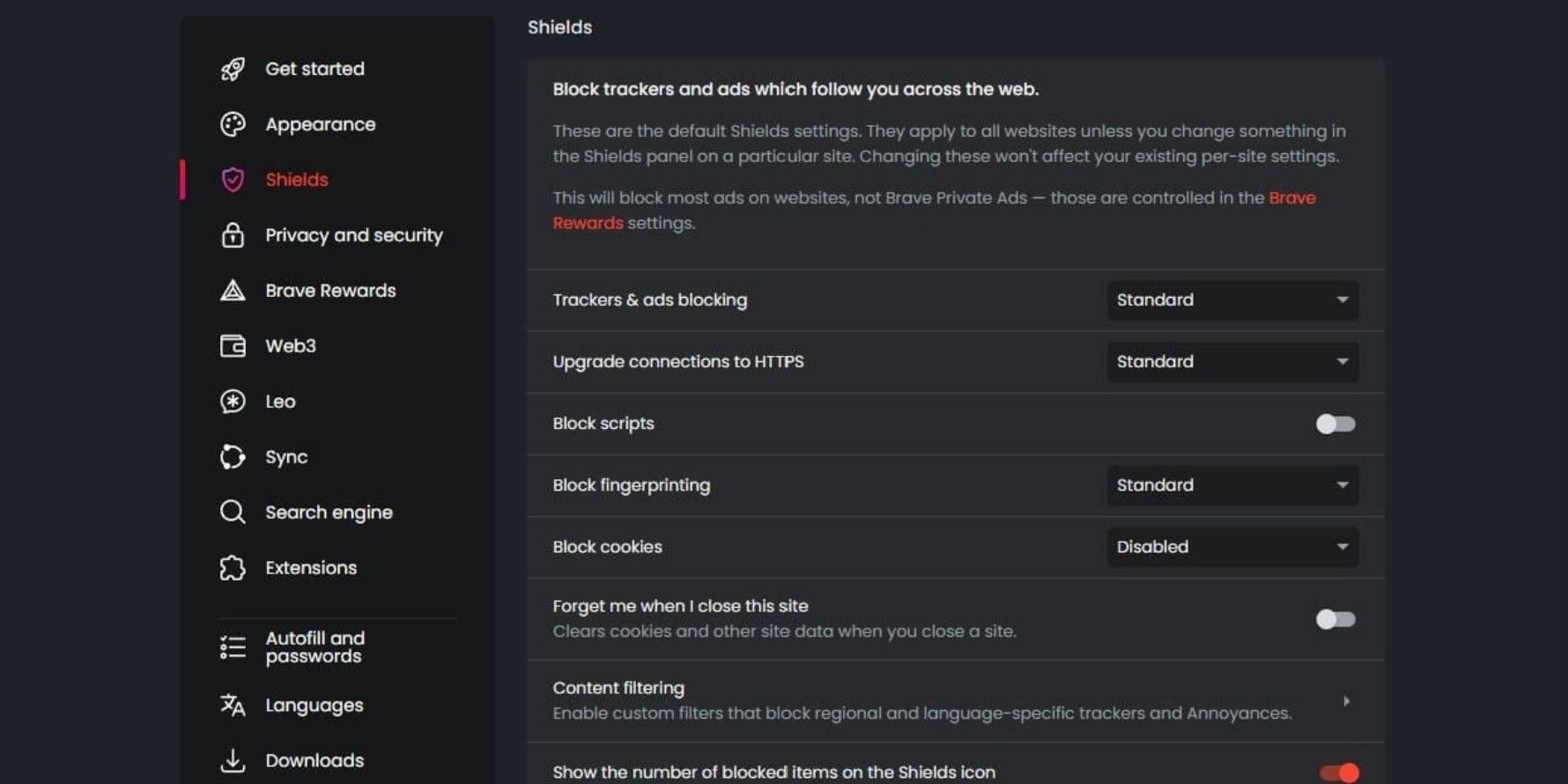Click Autofill and passwords in the sidebar
The height and width of the screenshot is (784, 1568).
pos(314,647)
